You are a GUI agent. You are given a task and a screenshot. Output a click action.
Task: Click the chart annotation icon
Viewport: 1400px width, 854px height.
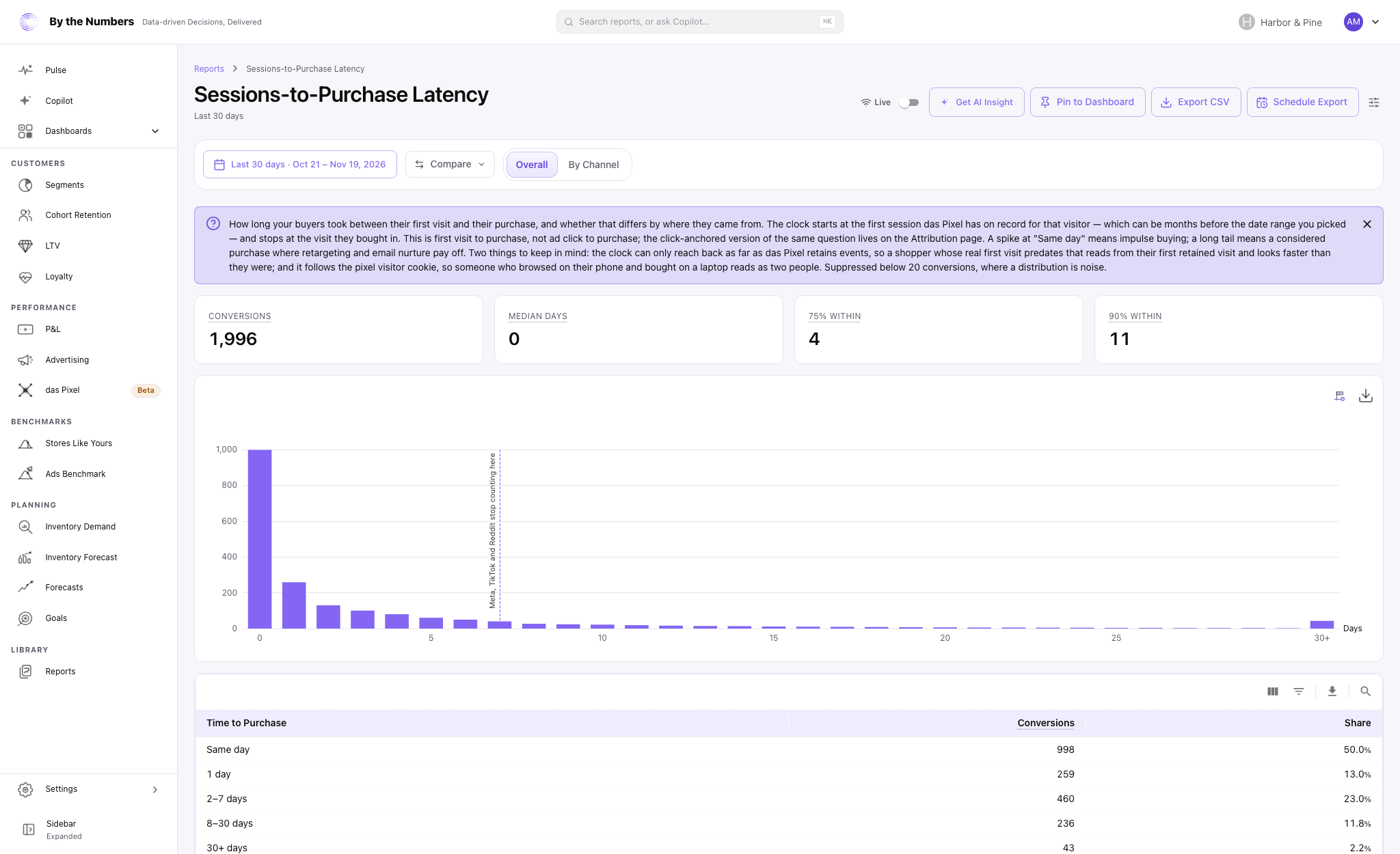[x=1340, y=396]
